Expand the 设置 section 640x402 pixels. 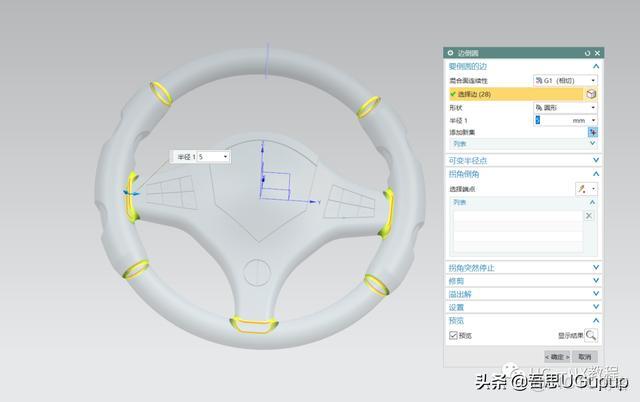point(596,306)
